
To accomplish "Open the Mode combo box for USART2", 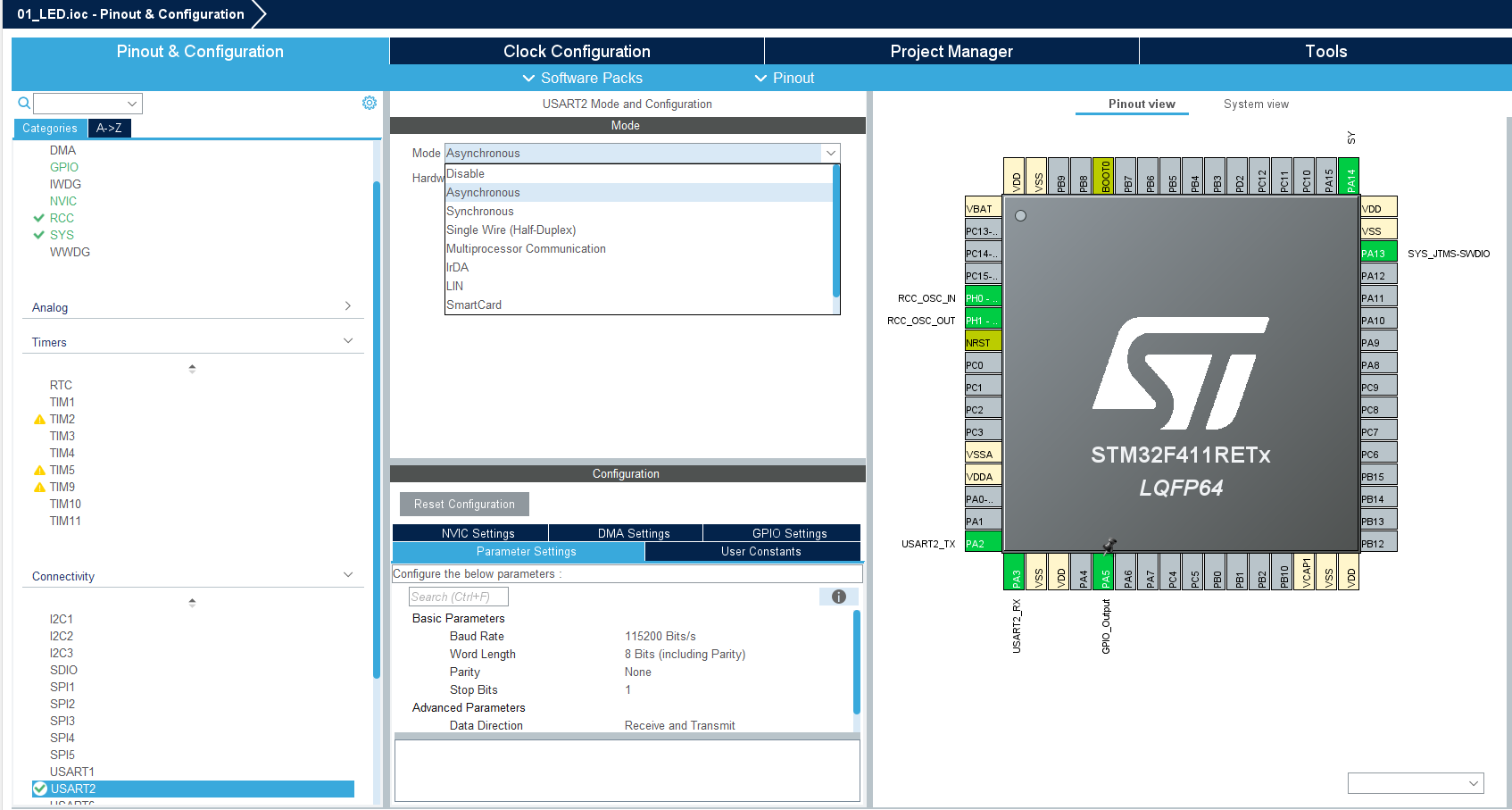I will (643, 153).
